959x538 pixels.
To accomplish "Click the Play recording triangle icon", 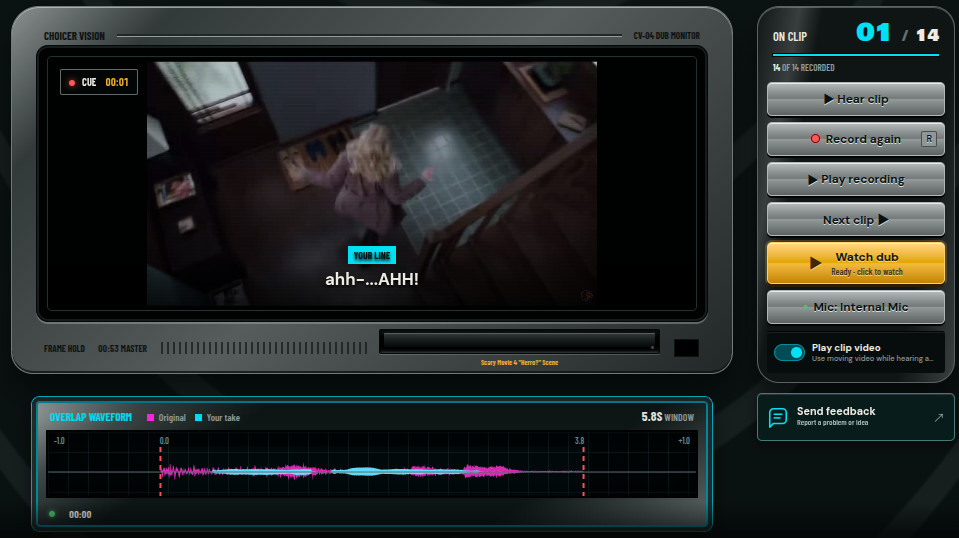I will coord(812,180).
